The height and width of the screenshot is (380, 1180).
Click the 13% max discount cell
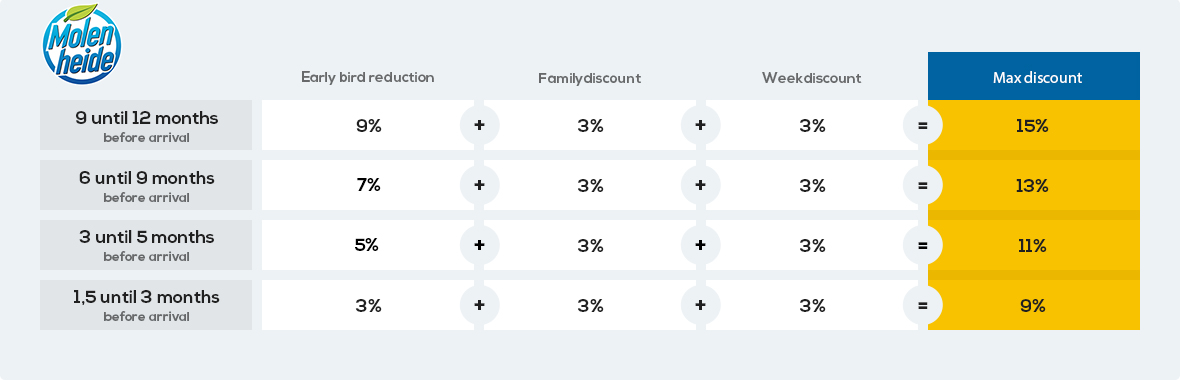[1034, 185]
